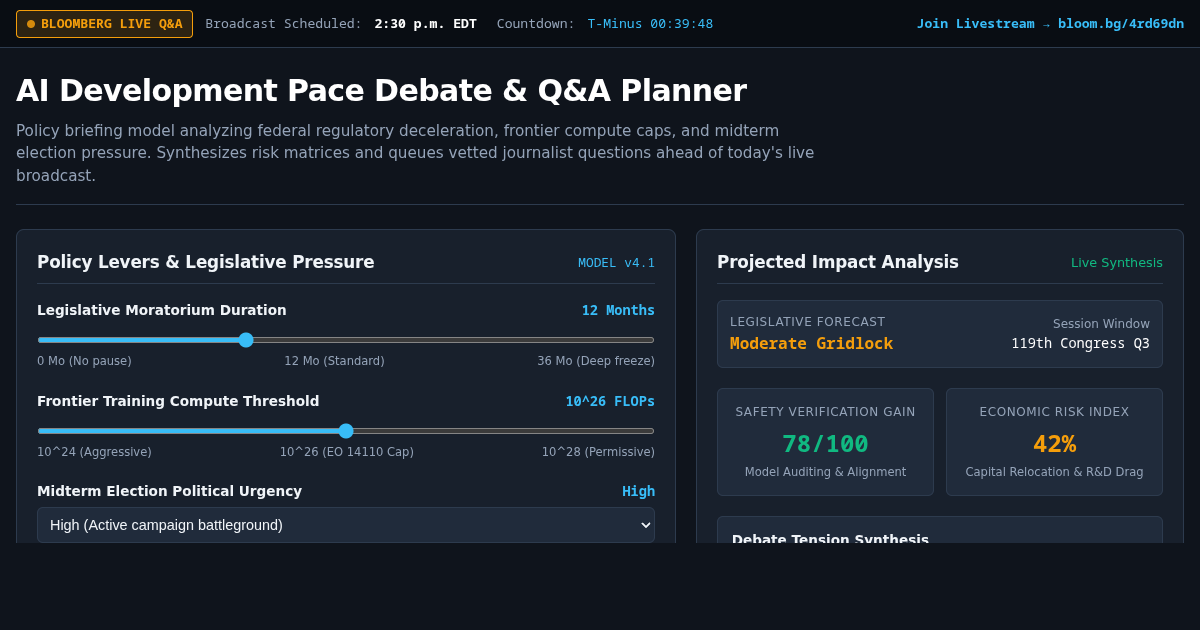The width and height of the screenshot is (1200, 630).
Task: Click the Policy Levers & Legislative Pressure heading
Action: [206, 262]
